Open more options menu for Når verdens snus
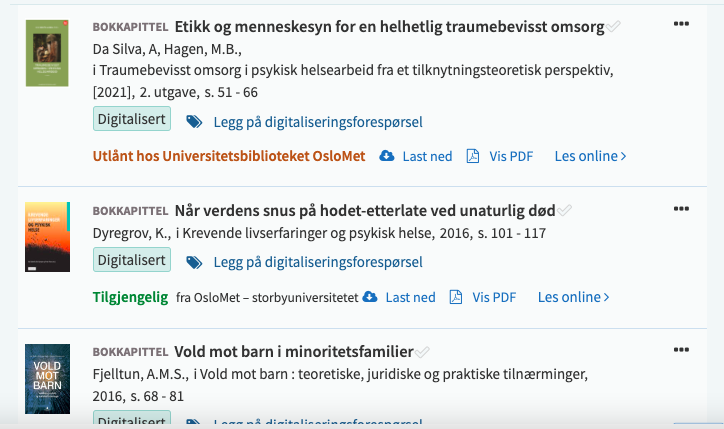724x429 pixels. [x=681, y=208]
